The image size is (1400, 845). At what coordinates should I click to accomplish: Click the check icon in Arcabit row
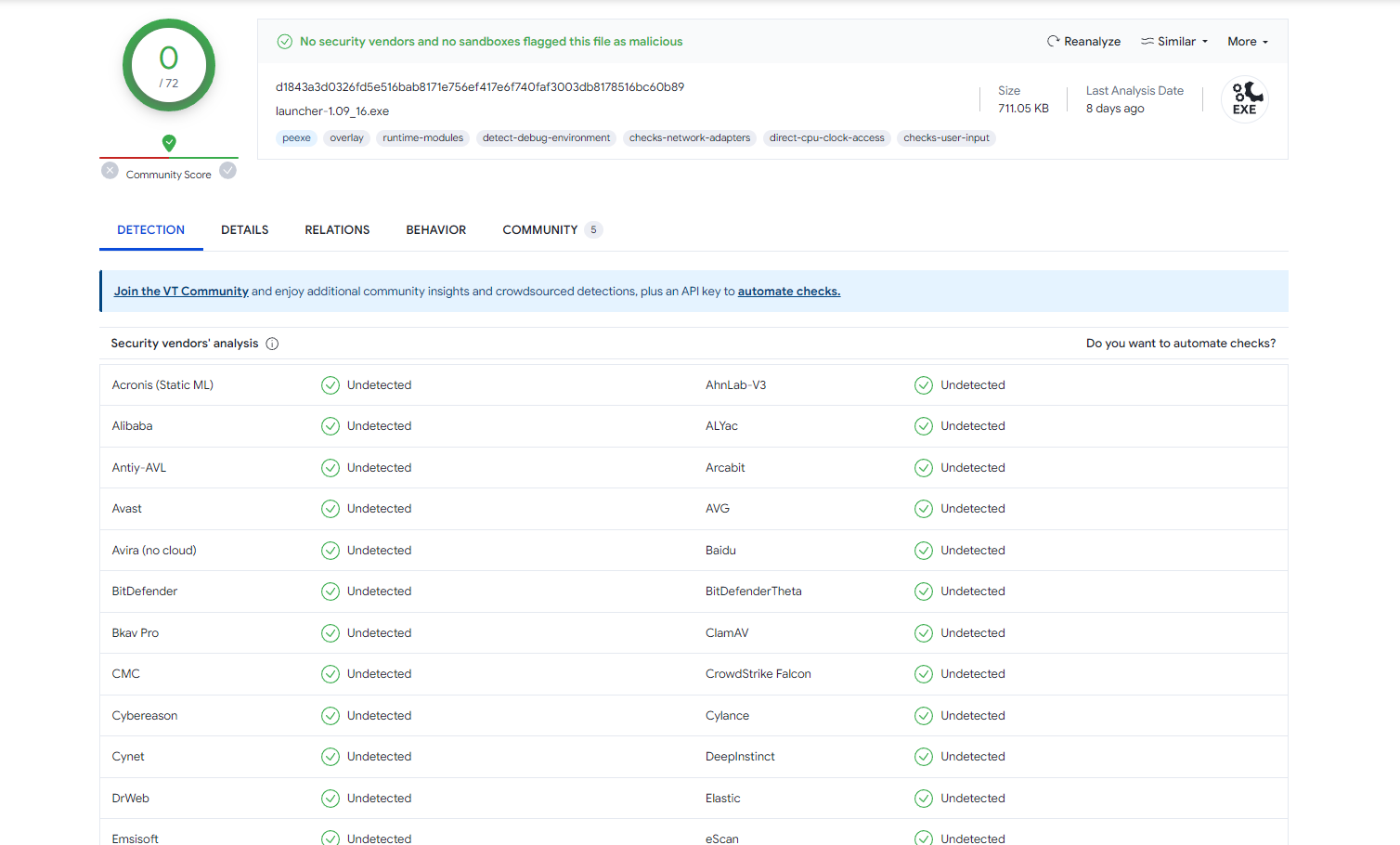click(924, 468)
